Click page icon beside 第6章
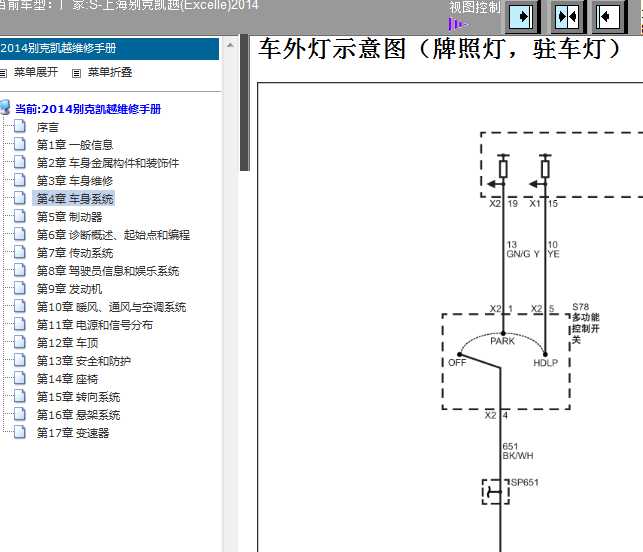The height and width of the screenshot is (552, 643). pos(20,234)
